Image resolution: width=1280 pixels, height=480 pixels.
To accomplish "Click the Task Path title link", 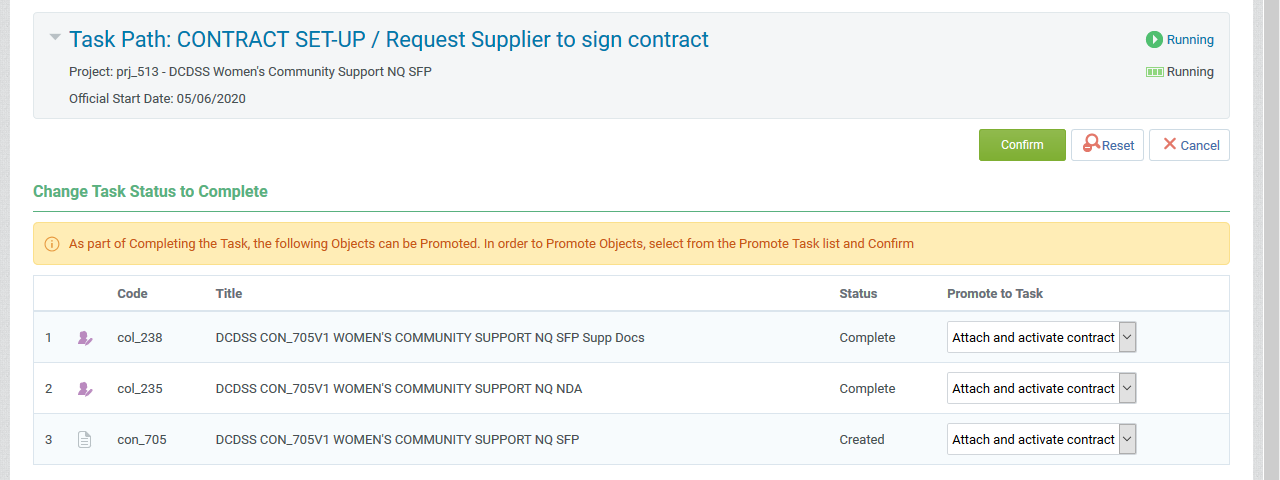I will [388, 40].
